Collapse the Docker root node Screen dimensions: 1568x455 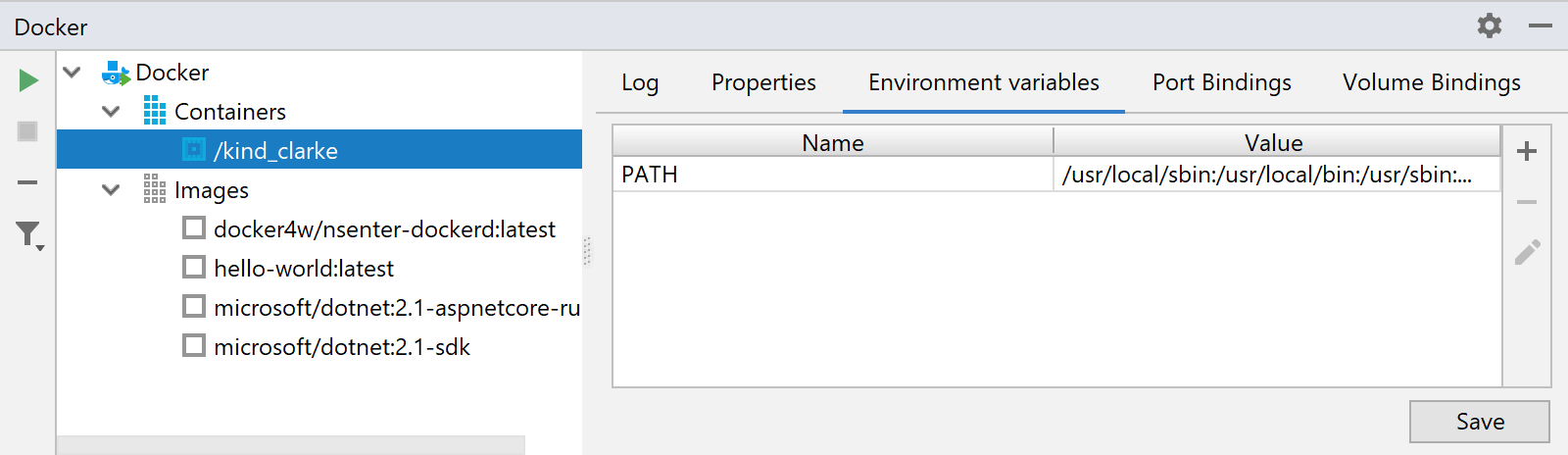pos(72,72)
